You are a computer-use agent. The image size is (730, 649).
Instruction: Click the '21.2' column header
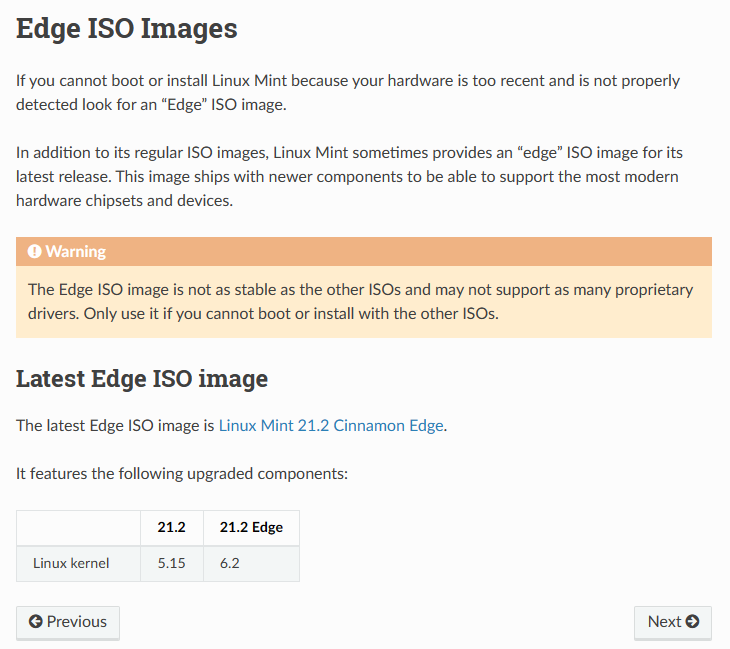click(x=171, y=527)
